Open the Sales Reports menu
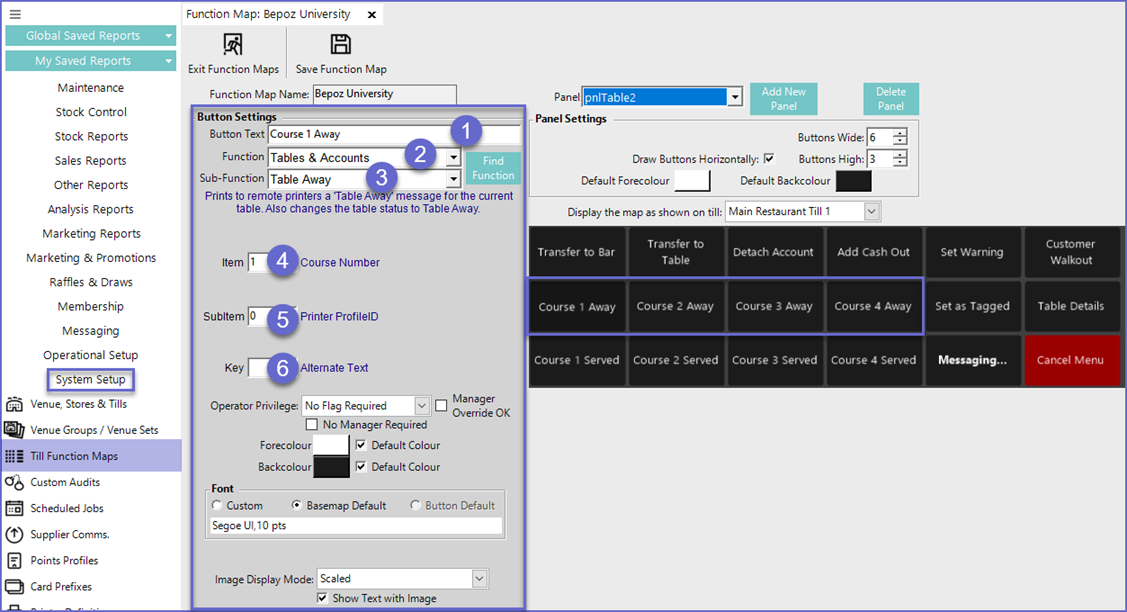Viewport: 1127px width, 612px height. (91, 161)
